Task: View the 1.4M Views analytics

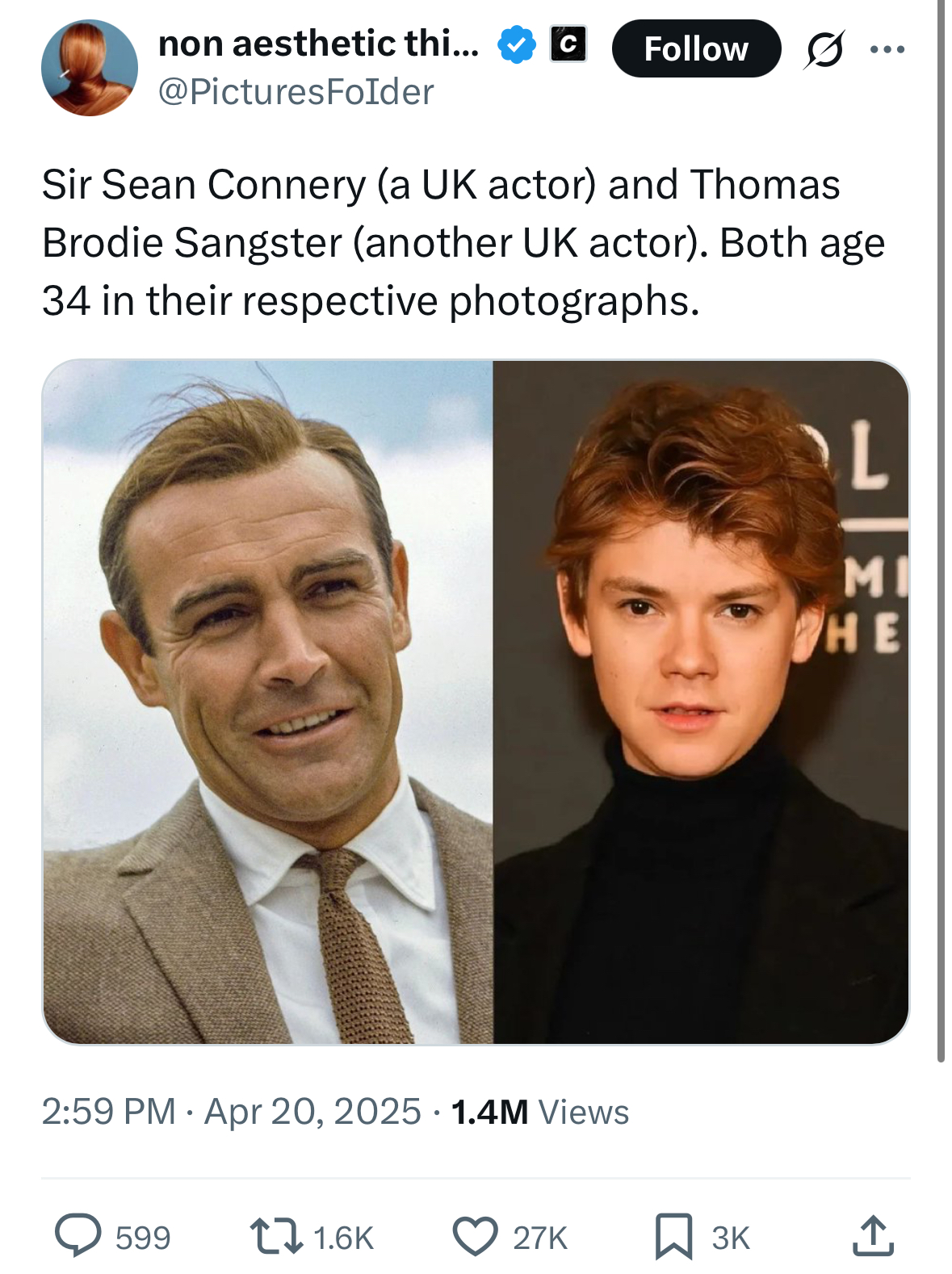Action: click(539, 1112)
